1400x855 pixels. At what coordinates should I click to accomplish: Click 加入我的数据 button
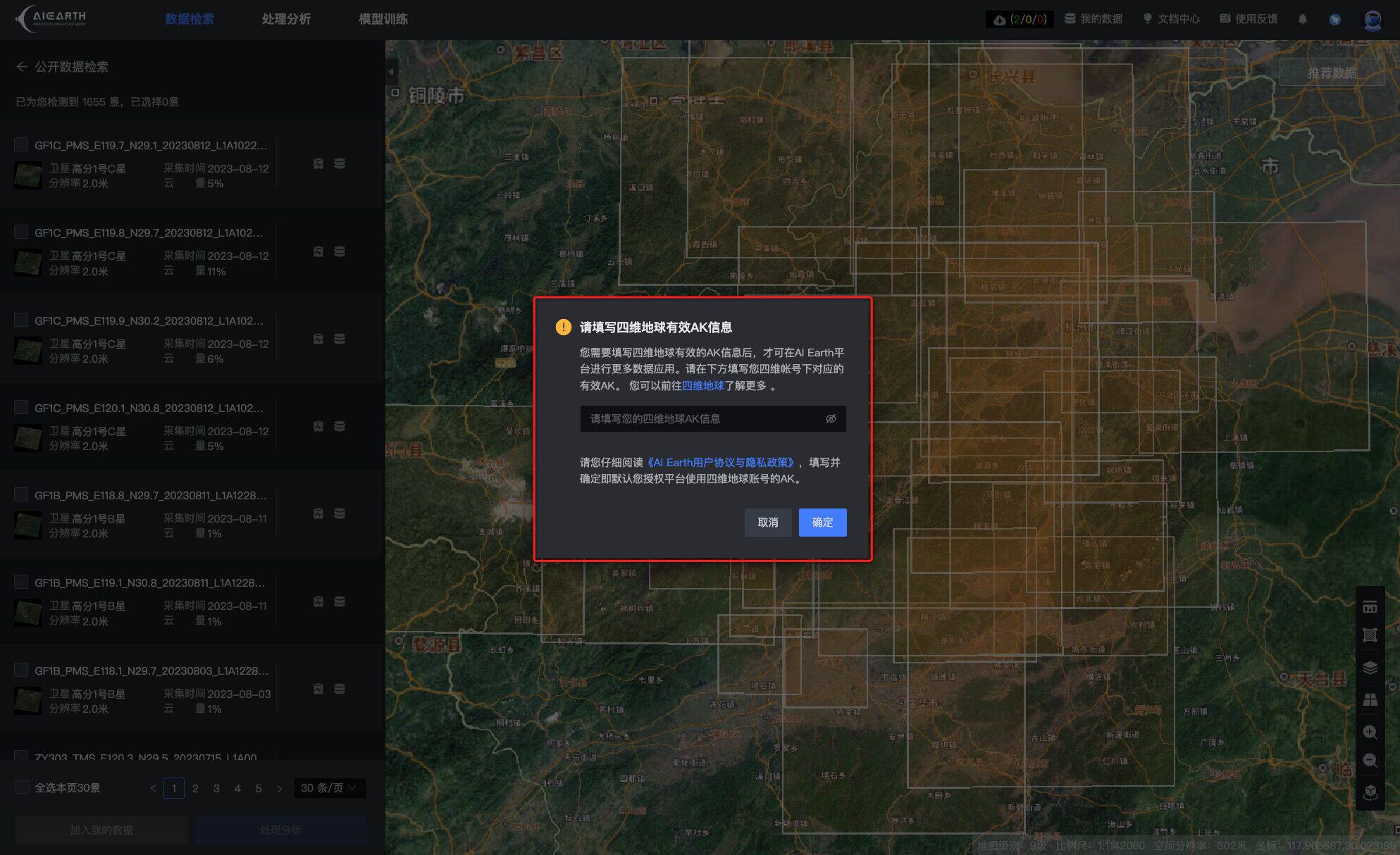coord(101,830)
